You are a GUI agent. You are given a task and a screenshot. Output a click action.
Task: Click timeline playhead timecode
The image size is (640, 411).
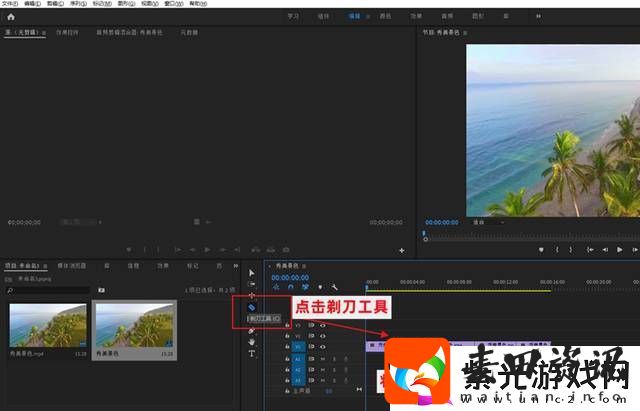coord(290,278)
